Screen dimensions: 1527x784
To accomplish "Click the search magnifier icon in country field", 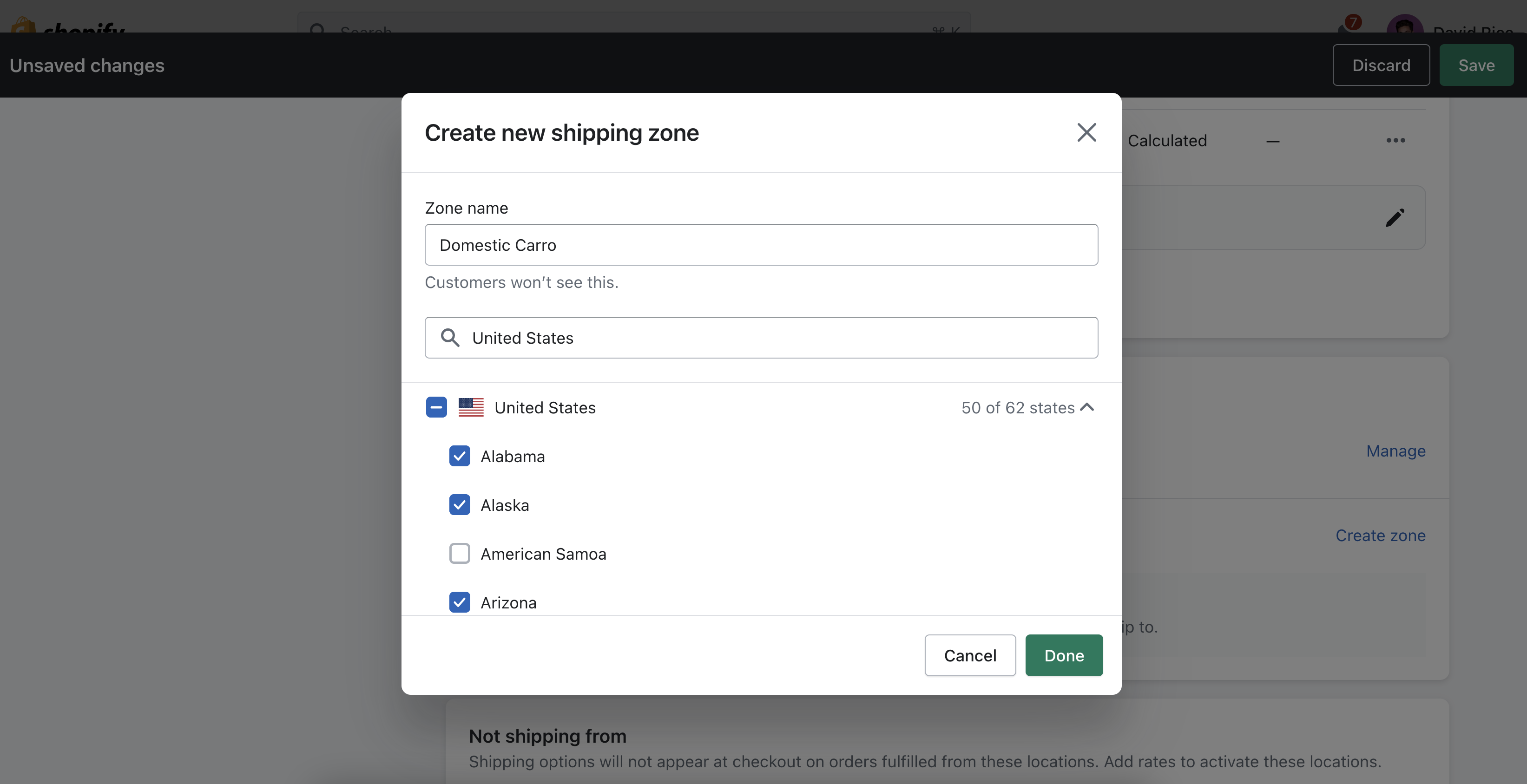I will coord(450,338).
